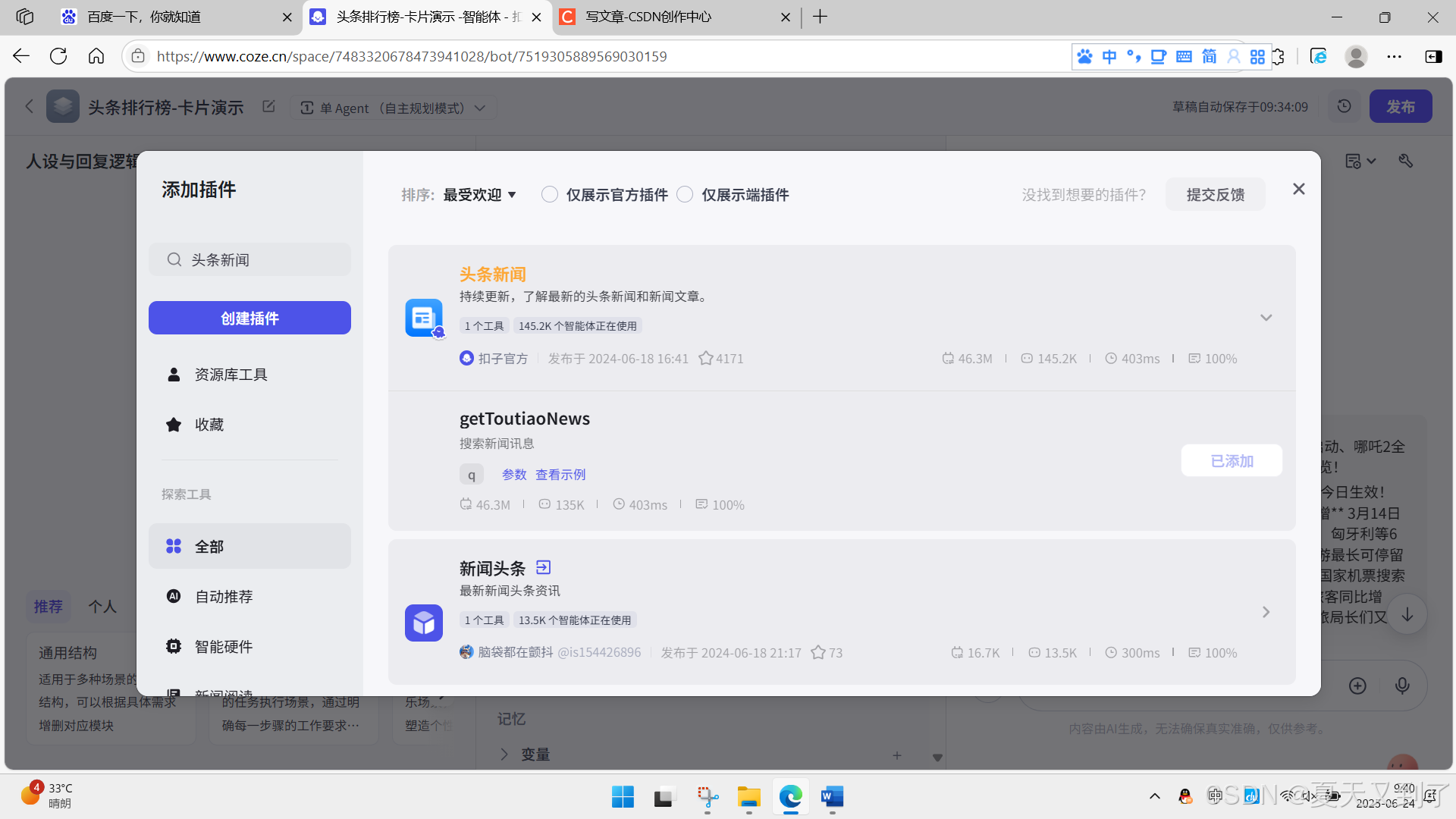
Task: Click the 头条新闻 plugin search field
Action: (x=258, y=260)
